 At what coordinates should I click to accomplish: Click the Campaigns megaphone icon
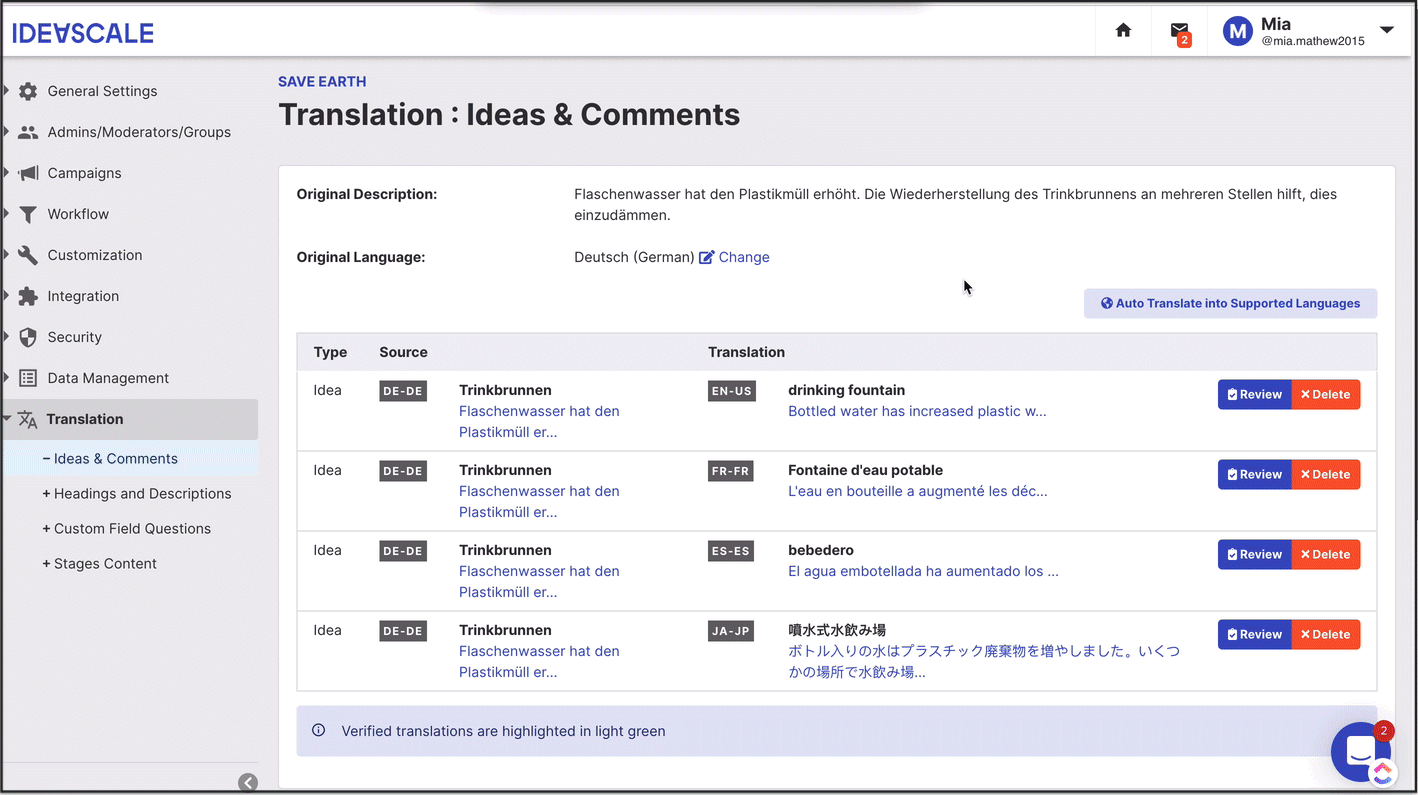click(28, 173)
